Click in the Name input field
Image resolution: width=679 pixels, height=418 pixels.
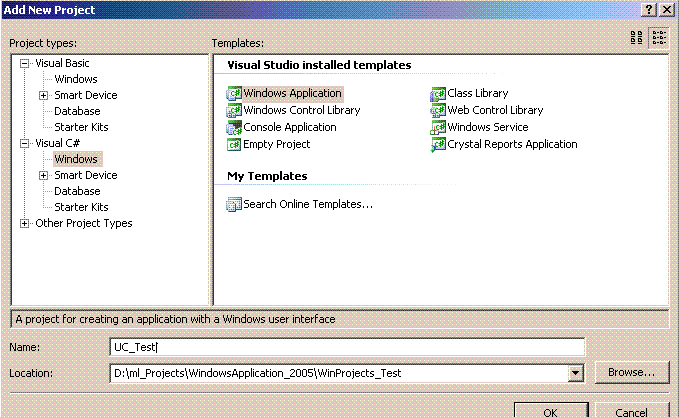(x=347, y=347)
